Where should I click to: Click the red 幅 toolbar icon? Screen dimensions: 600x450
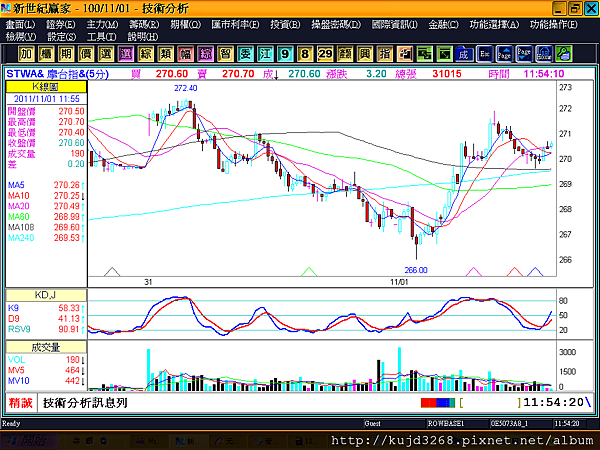[186, 54]
